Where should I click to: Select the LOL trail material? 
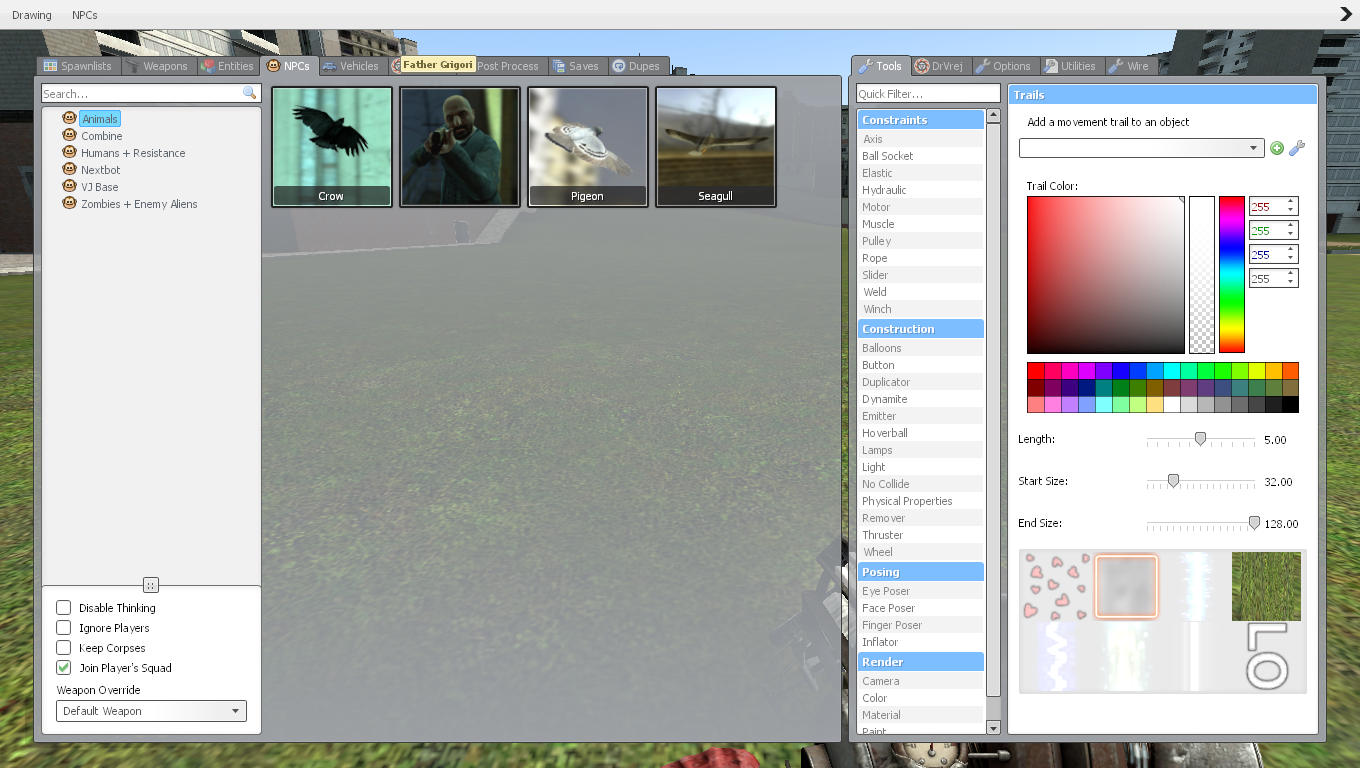[1266, 656]
